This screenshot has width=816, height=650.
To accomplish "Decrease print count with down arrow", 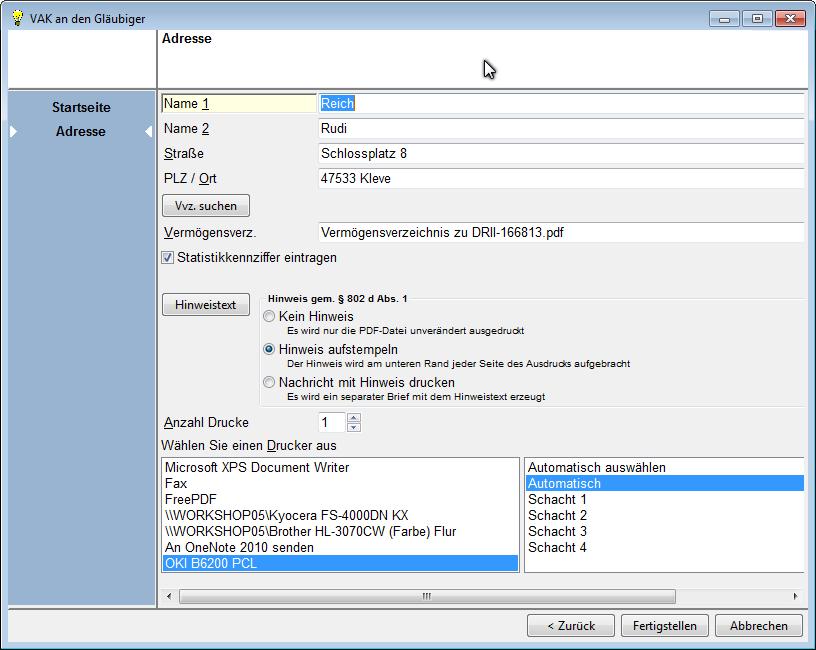I will [x=353, y=428].
